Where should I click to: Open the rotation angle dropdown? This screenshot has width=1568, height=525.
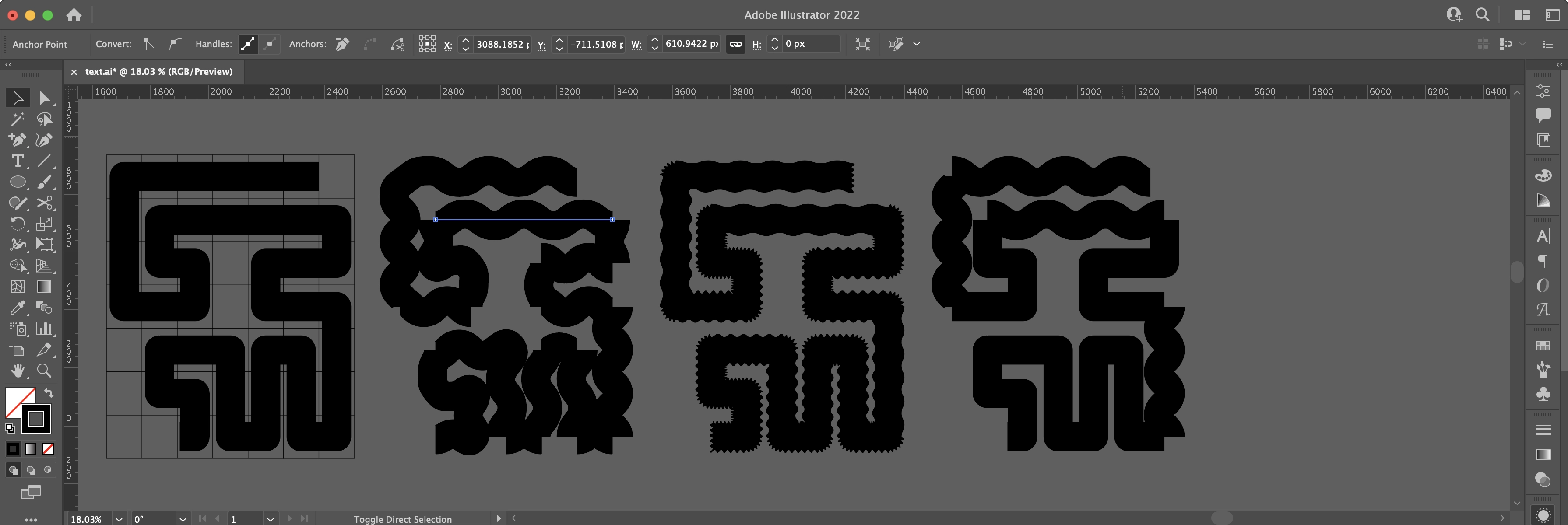(x=183, y=519)
